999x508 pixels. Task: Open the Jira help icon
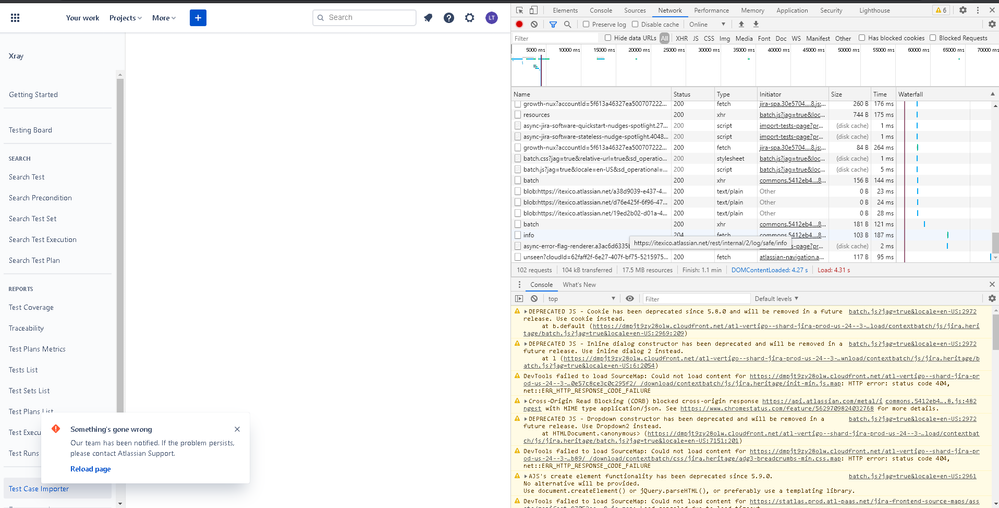[x=449, y=18]
